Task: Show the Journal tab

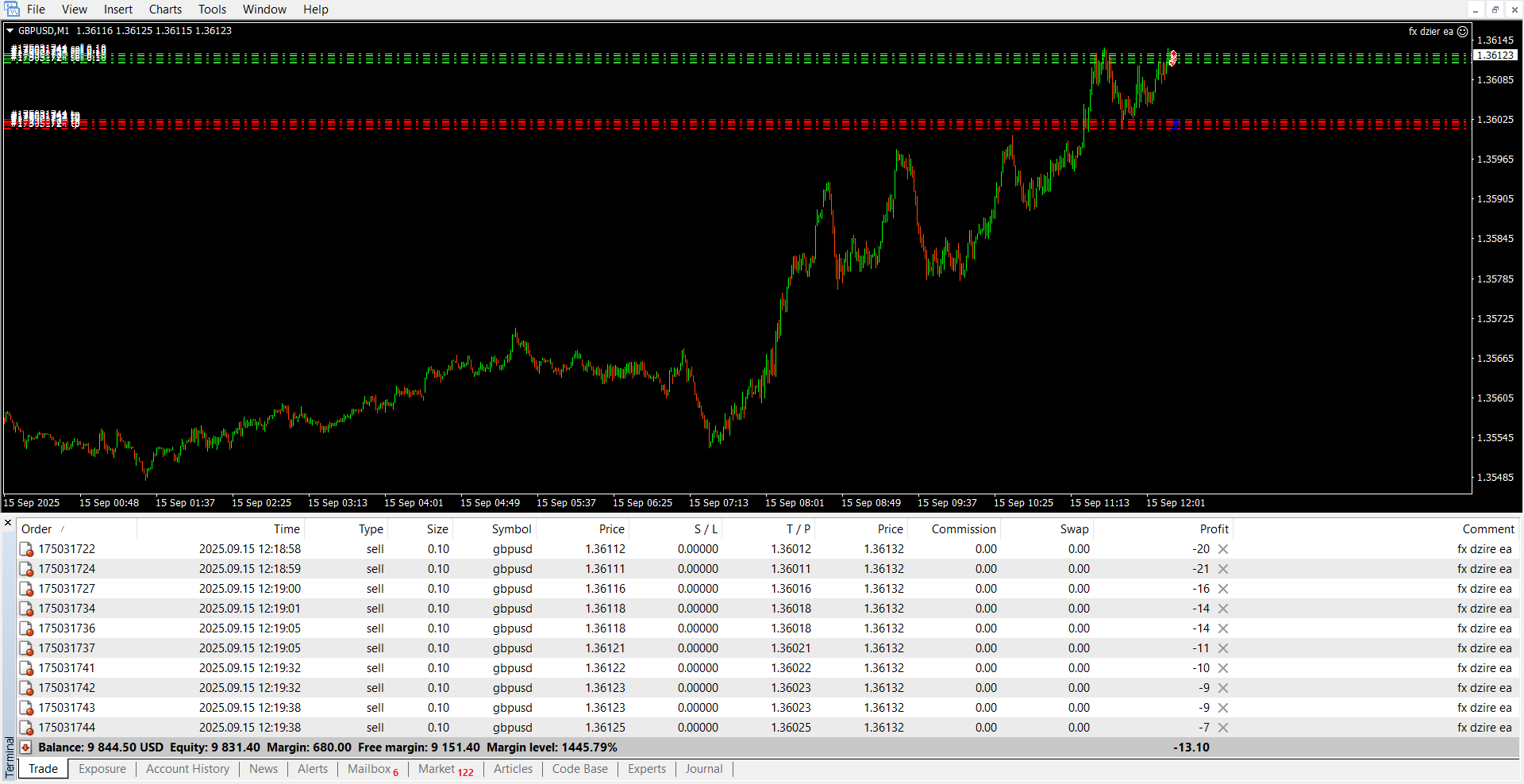Action: click(x=703, y=769)
